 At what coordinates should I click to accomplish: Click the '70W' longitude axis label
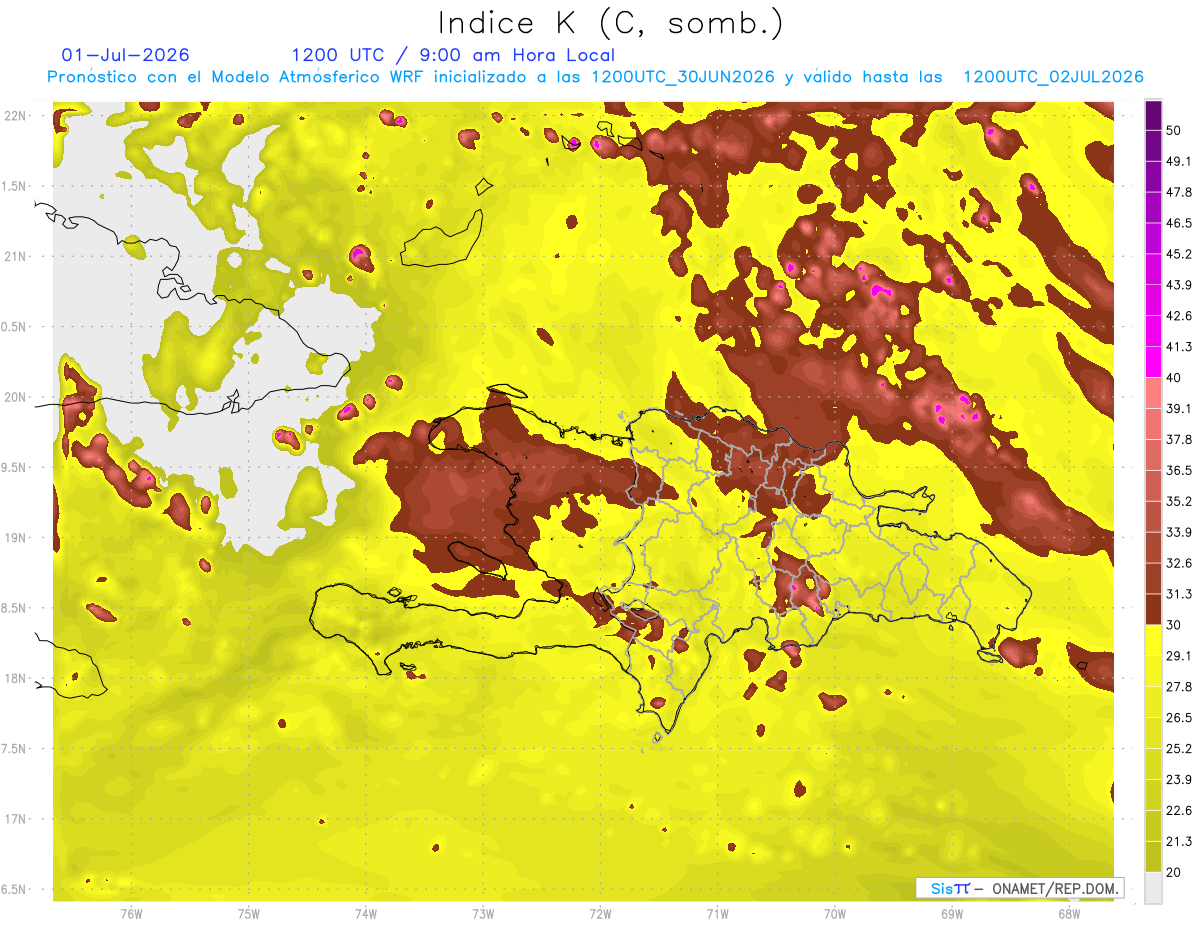(x=835, y=914)
